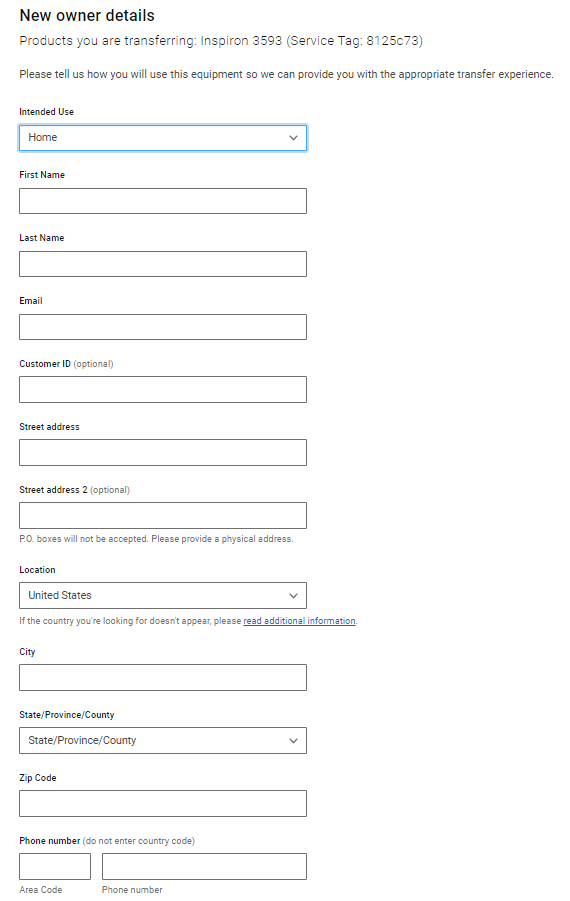Select the Phone number input box
The image size is (570, 901).
click(x=204, y=867)
